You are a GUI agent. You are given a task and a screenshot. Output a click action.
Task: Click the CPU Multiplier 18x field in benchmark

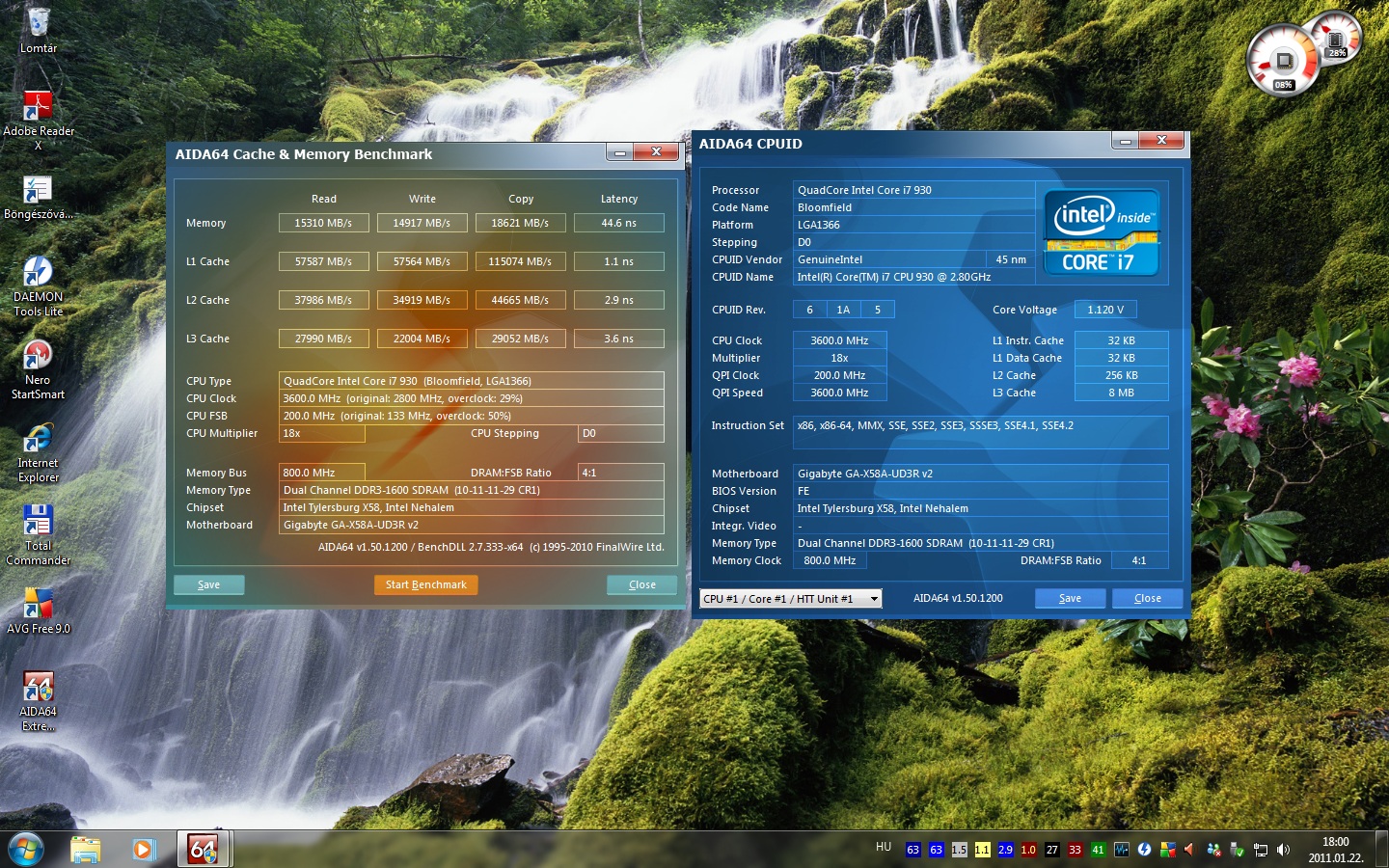coord(322,433)
